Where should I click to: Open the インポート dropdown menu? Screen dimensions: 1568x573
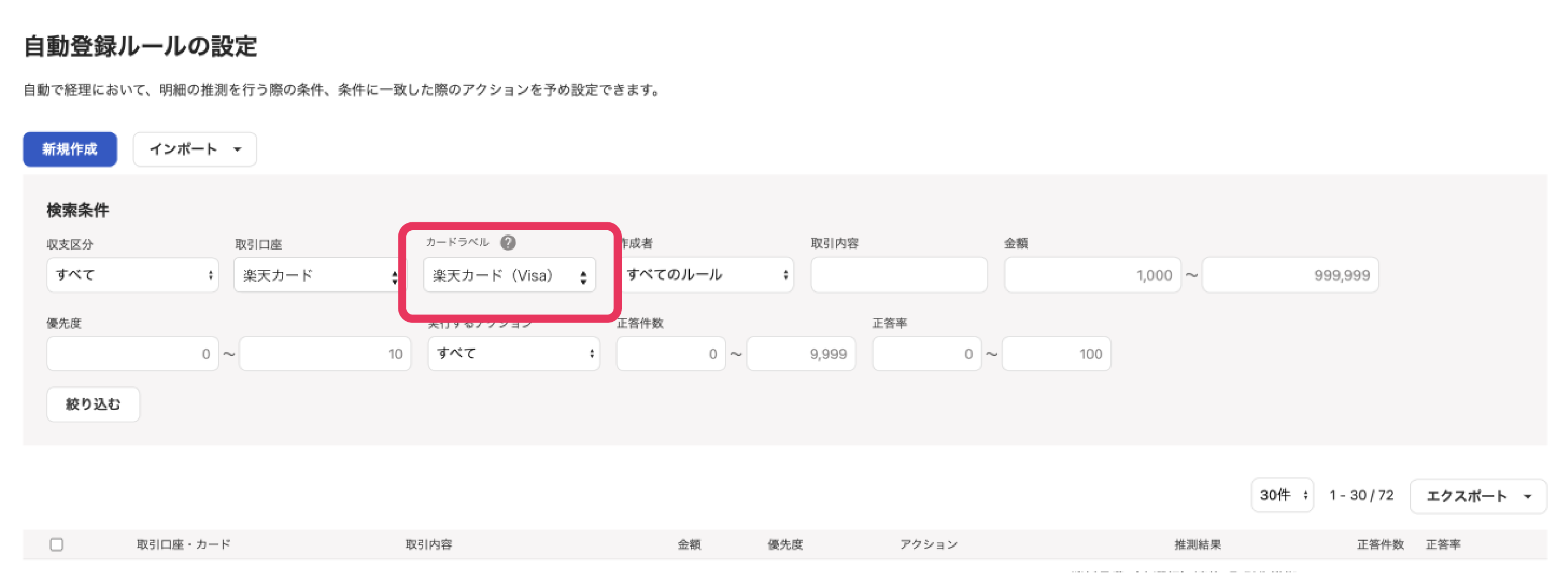click(195, 149)
